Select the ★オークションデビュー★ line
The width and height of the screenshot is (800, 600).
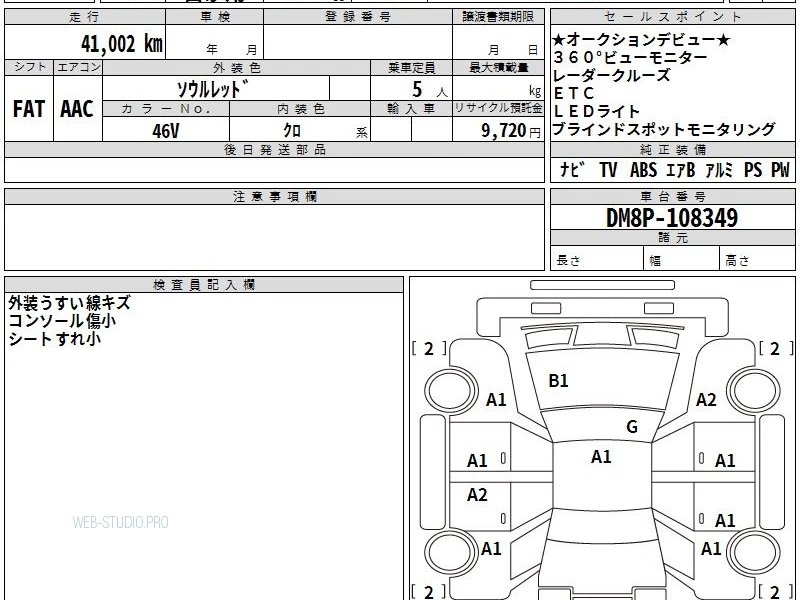tap(642, 40)
